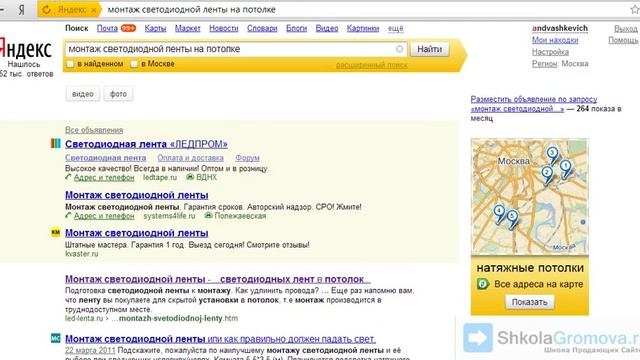Image resolution: width=640 pixels, height=360 pixels.
Task: Click the mail unread counter badge
Action: (x=128, y=28)
